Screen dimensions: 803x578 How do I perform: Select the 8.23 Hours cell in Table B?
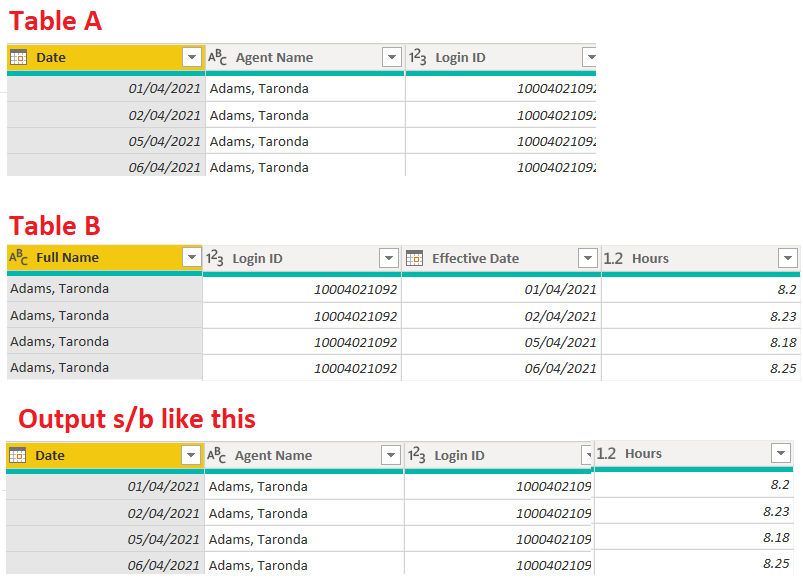pyautogui.click(x=701, y=316)
